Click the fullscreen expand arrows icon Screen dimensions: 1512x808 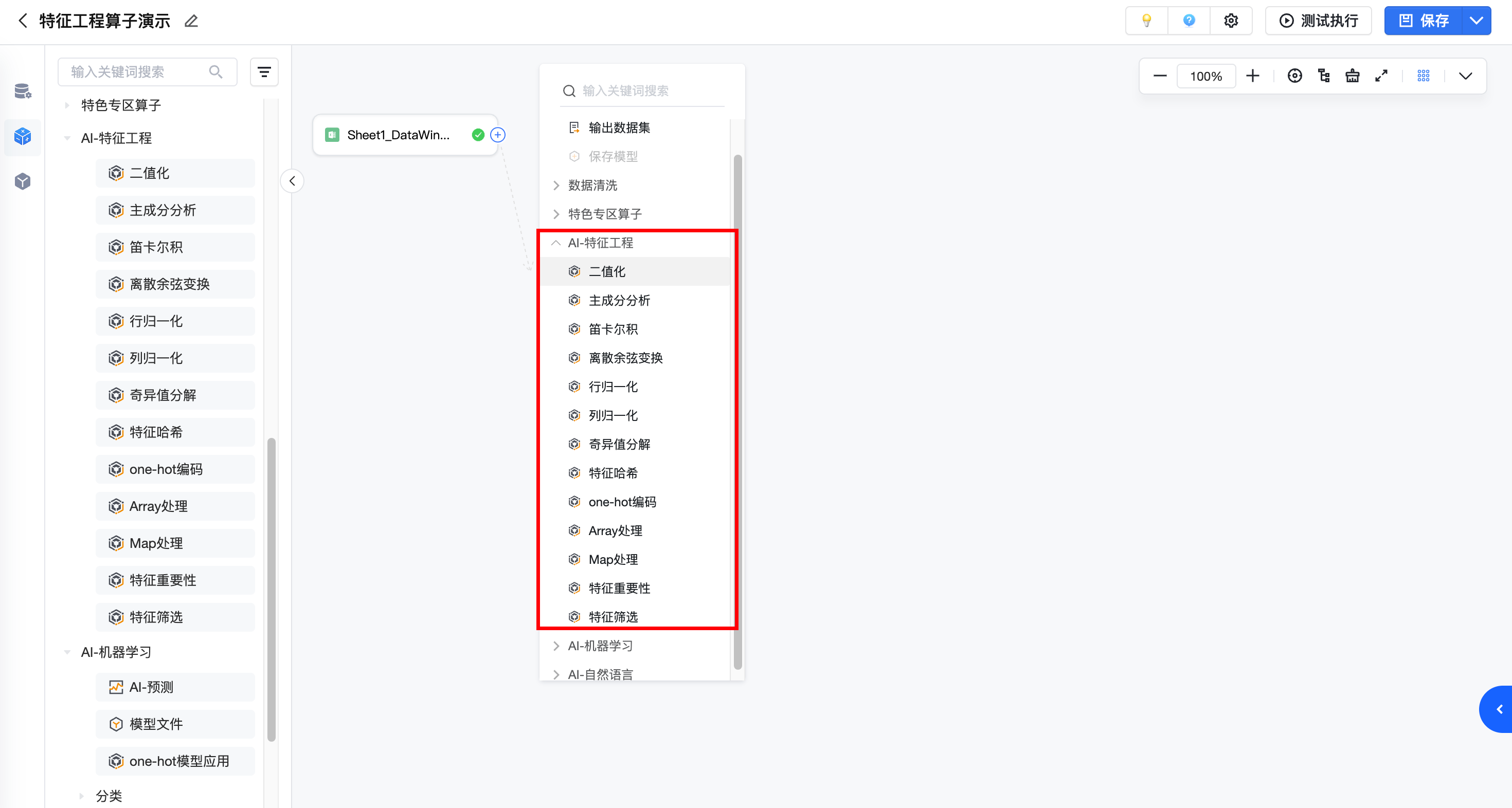[x=1381, y=76]
